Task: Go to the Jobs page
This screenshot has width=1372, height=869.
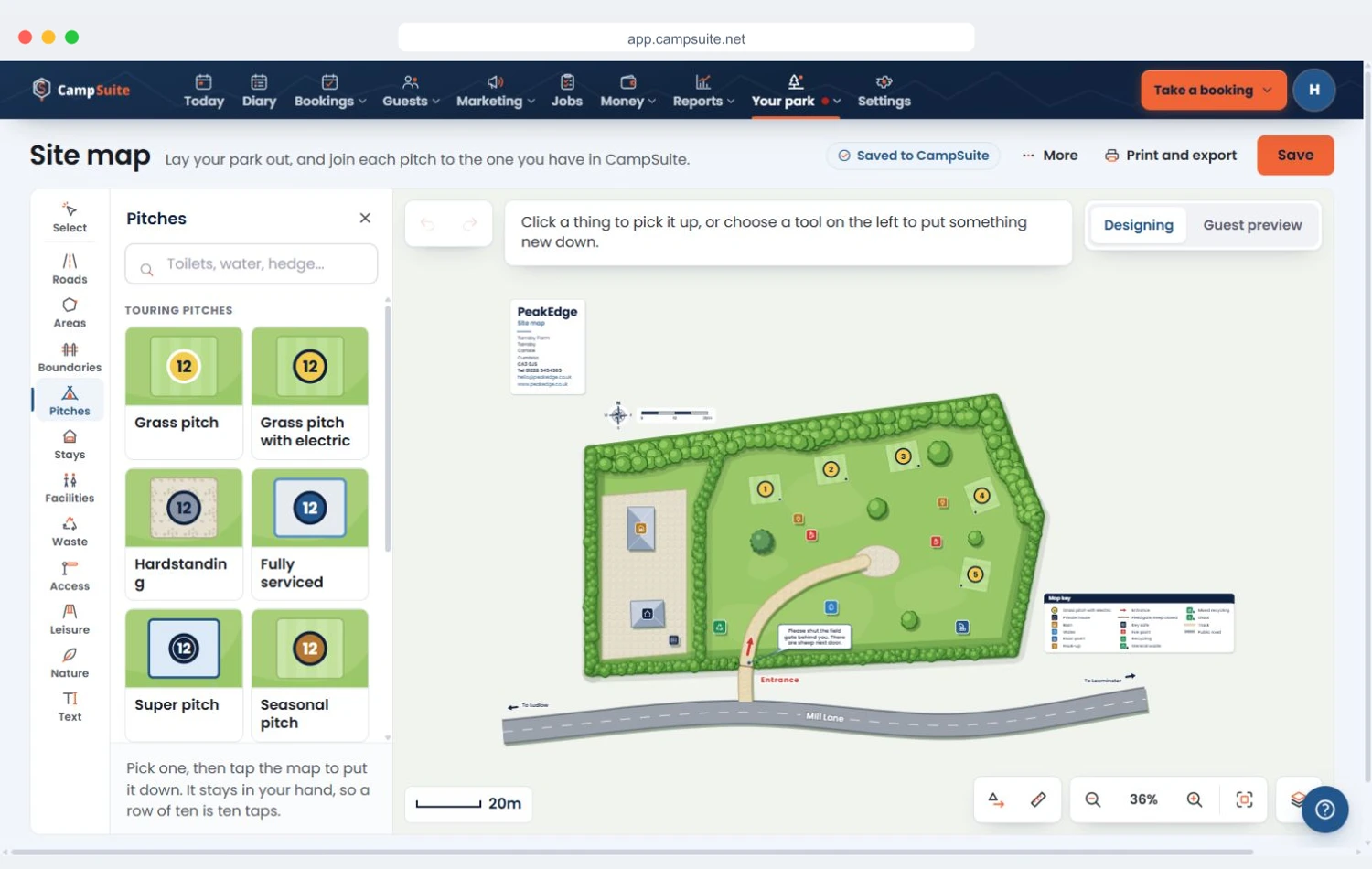Action: (567, 91)
